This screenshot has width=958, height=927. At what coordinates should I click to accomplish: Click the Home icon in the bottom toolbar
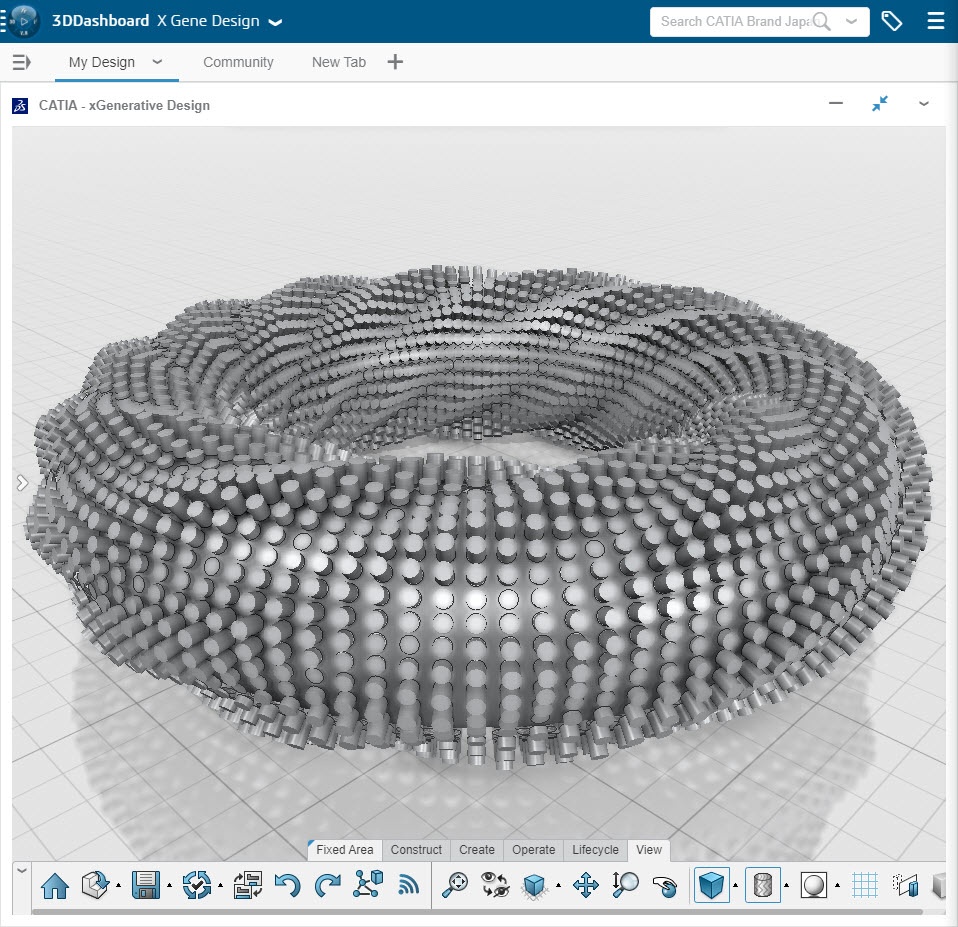(55, 885)
